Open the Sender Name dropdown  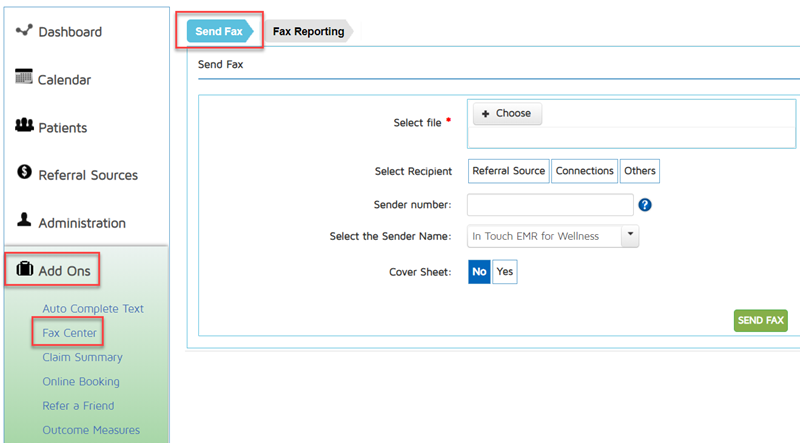(x=630, y=236)
